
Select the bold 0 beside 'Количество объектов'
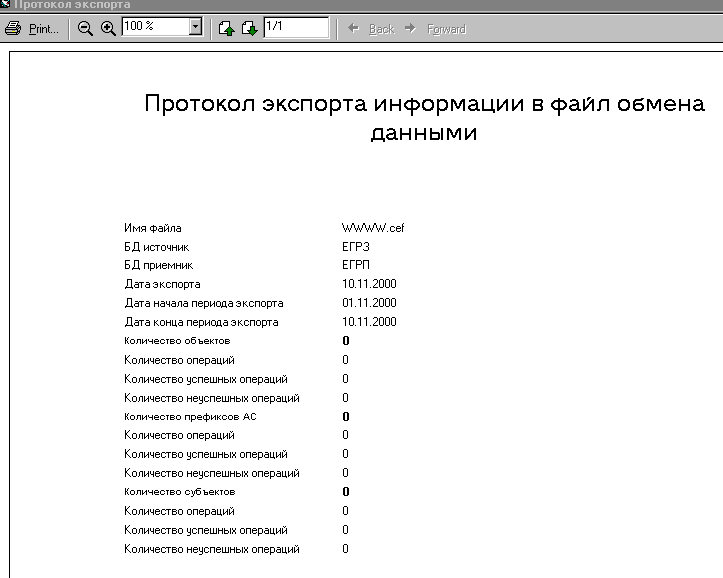tap(346, 341)
